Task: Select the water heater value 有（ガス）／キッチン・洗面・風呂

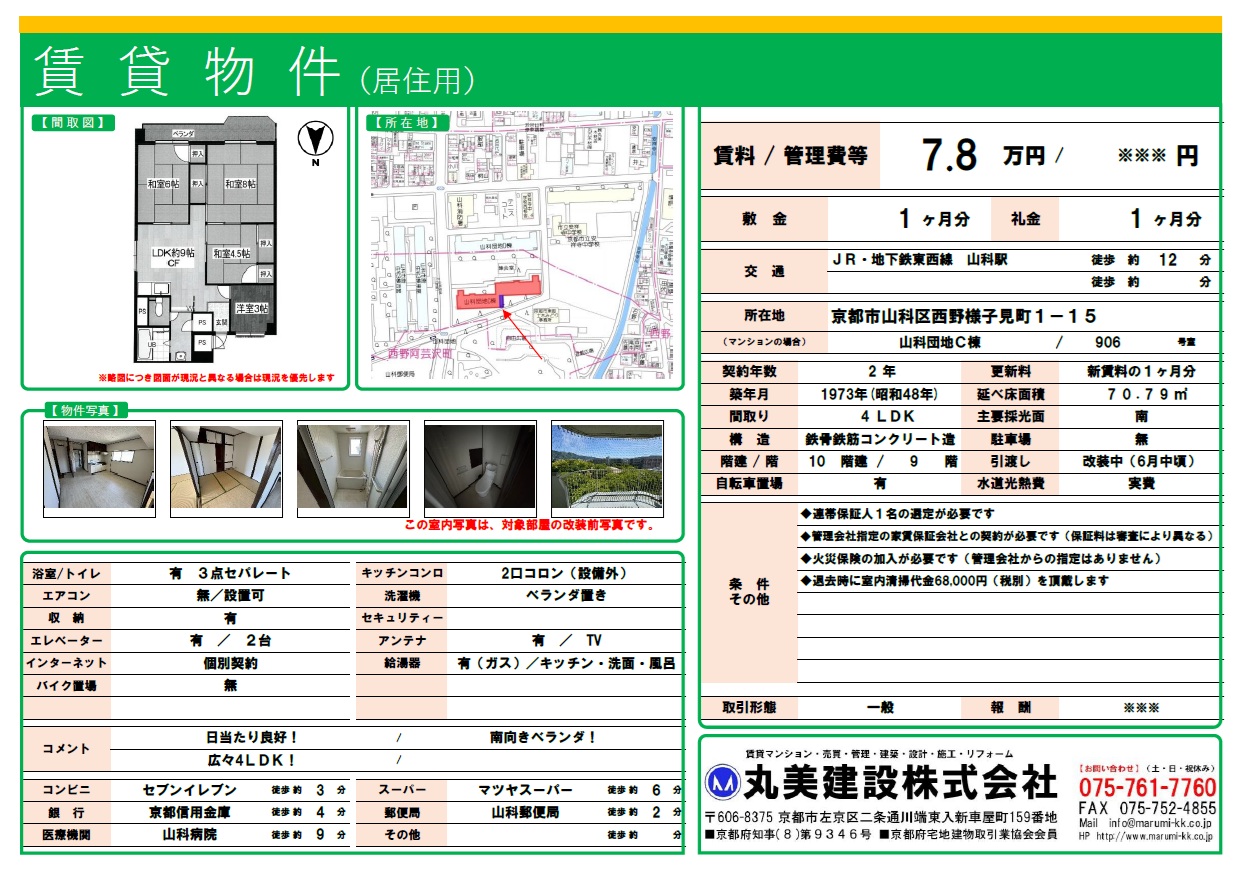Action: click(567, 662)
